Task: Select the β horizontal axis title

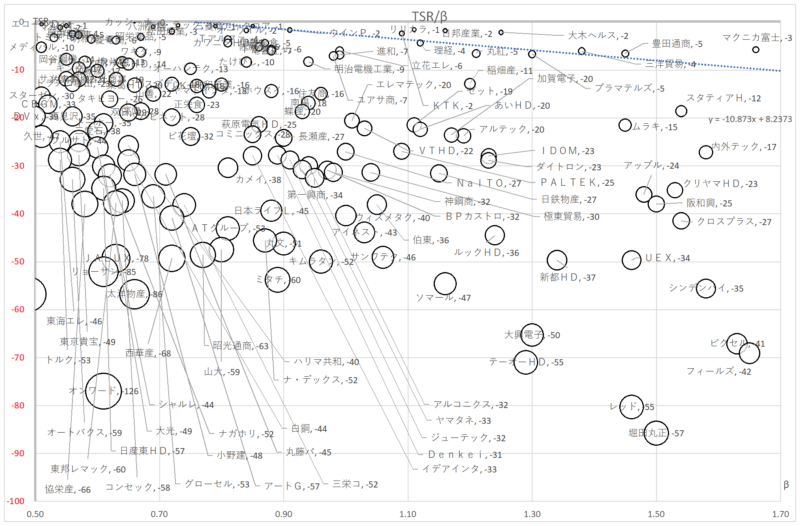Action: point(786,485)
